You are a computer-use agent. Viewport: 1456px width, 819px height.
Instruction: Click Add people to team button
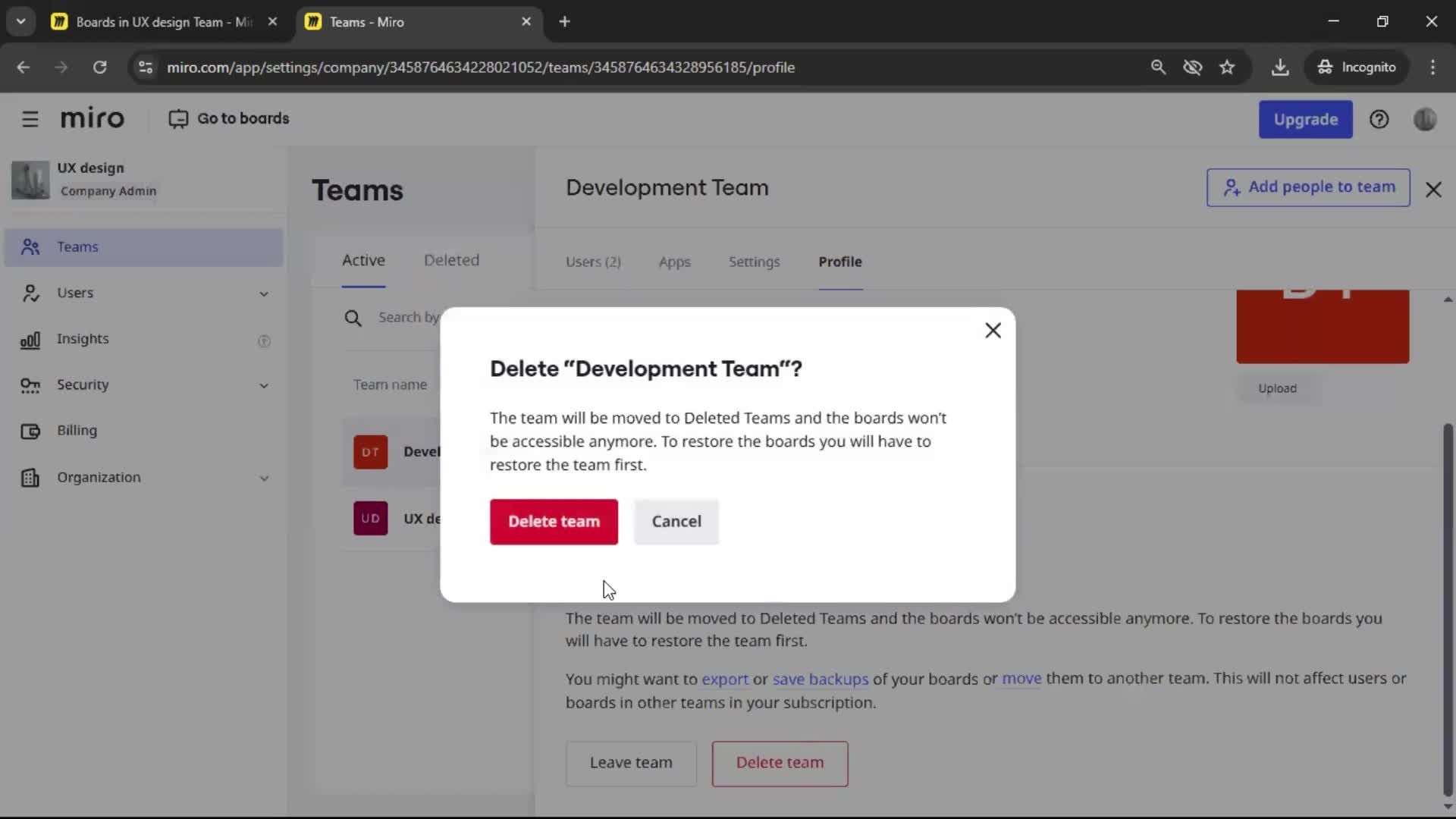(1308, 187)
